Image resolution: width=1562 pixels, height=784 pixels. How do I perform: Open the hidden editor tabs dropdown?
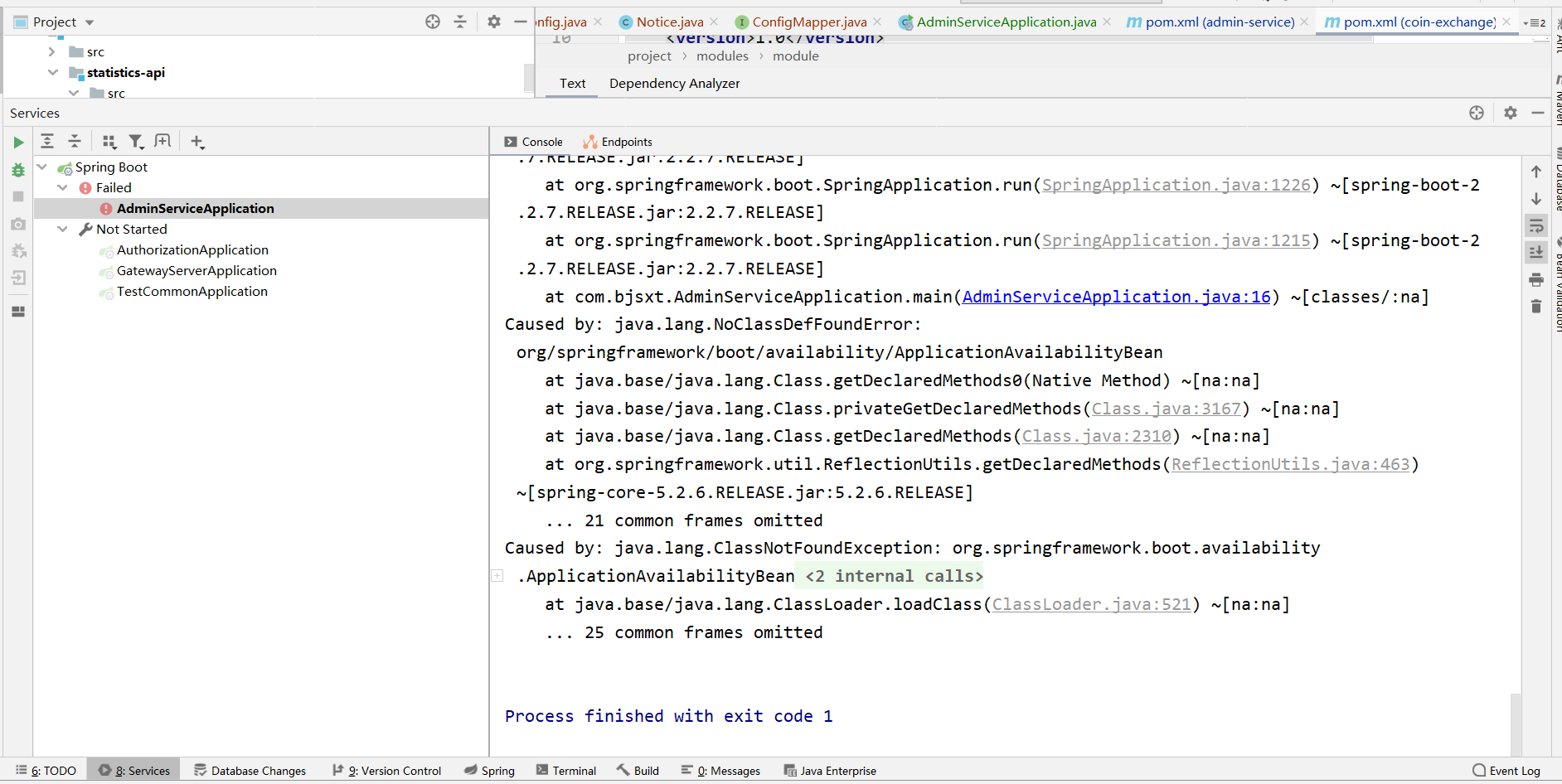1535,22
